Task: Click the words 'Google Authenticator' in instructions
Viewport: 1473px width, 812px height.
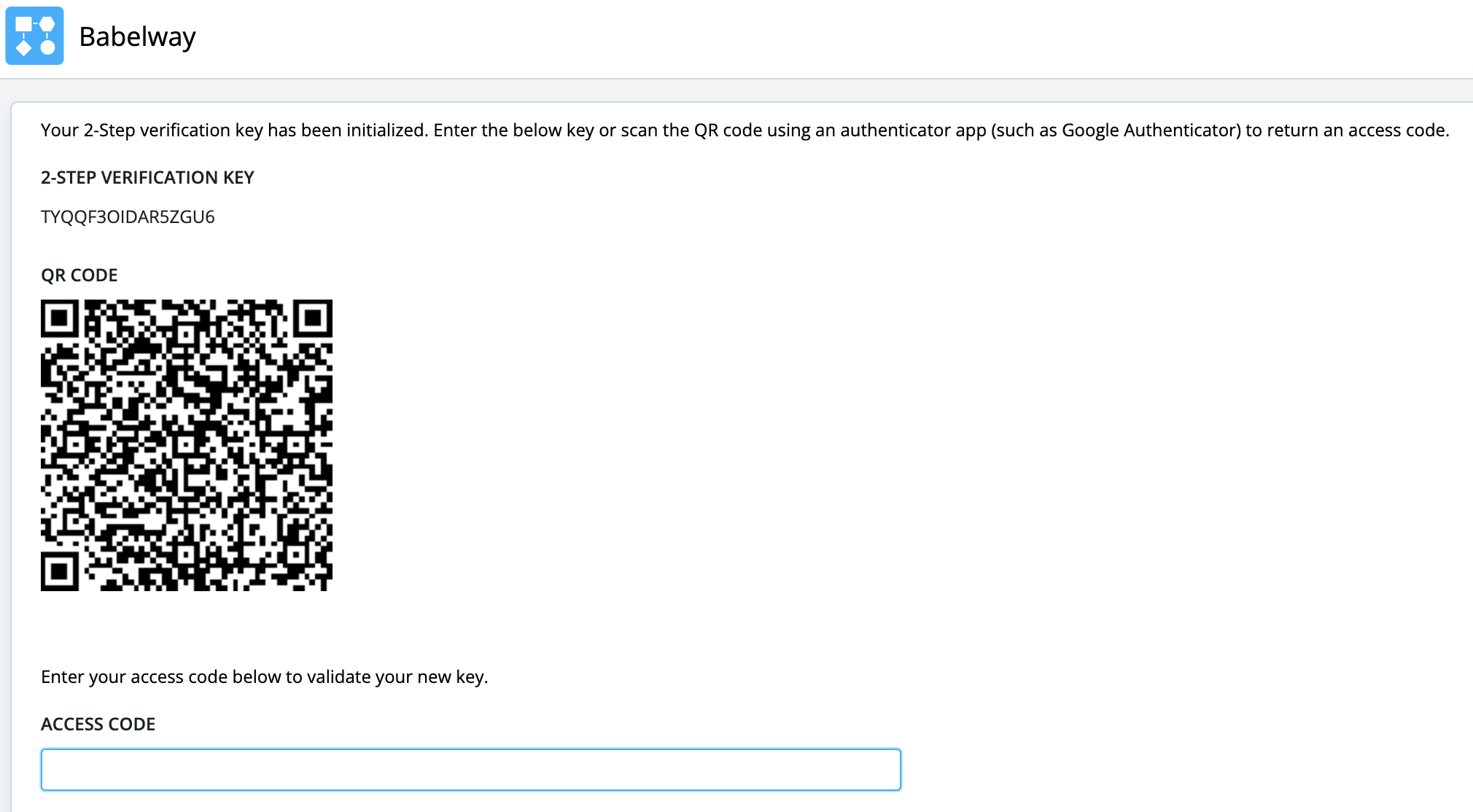Action: [x=1151, y=130]
